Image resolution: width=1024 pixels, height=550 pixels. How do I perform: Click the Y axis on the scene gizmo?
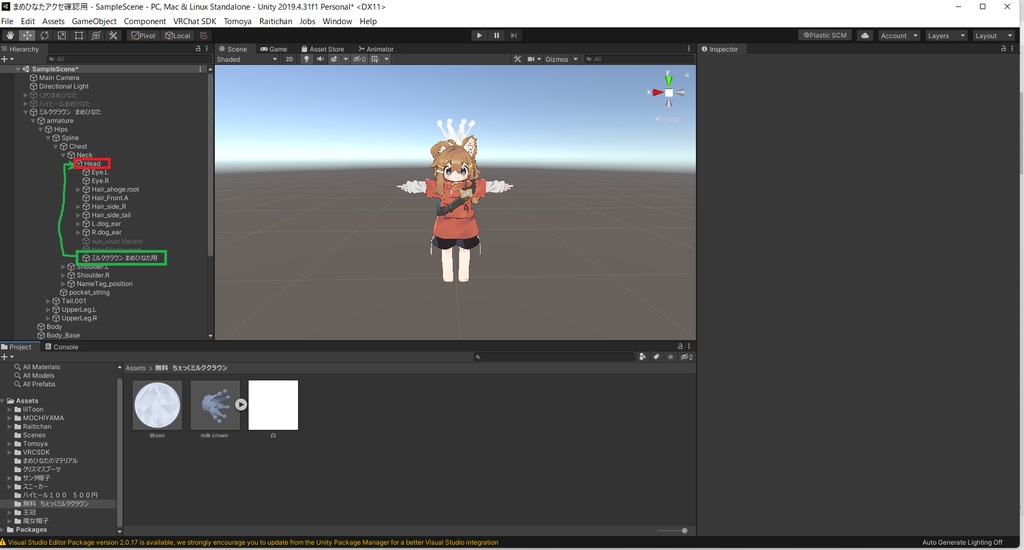coord(668,79)
